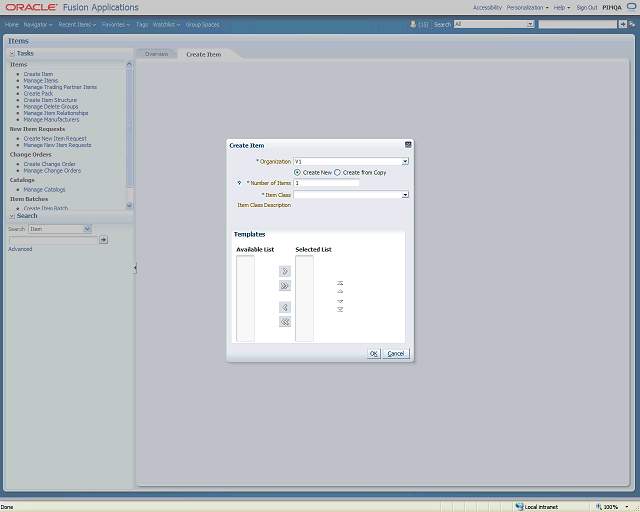Open the Create Change Order link

point(50,164)
